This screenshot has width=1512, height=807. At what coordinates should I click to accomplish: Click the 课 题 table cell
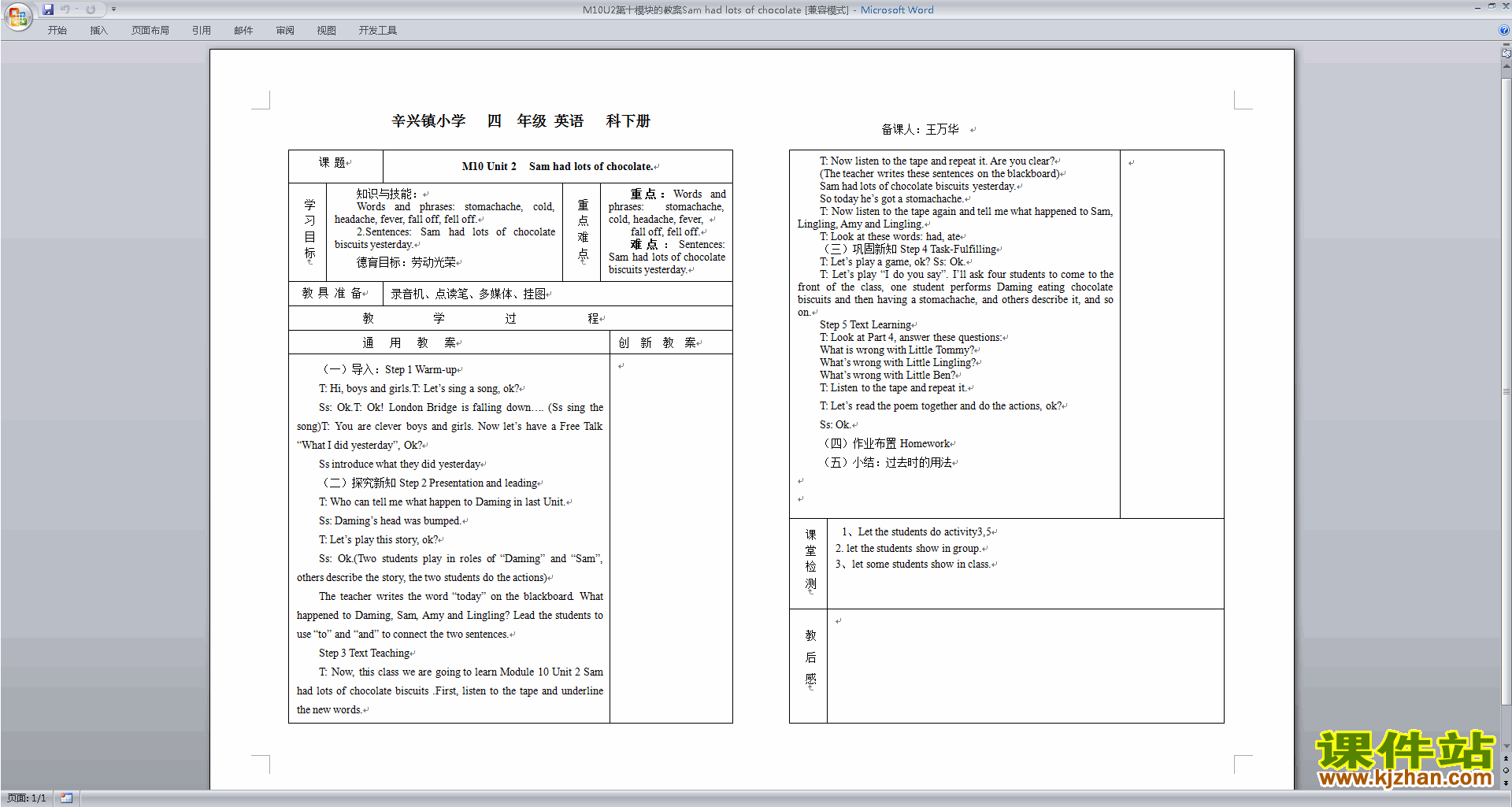(x=335, y=166)
